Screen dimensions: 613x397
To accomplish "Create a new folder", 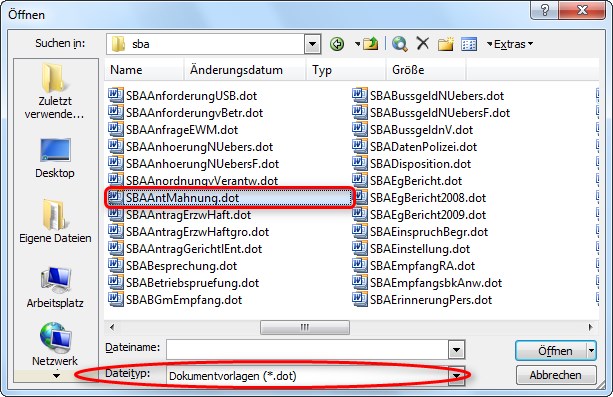I will click(x=445, y=44).
